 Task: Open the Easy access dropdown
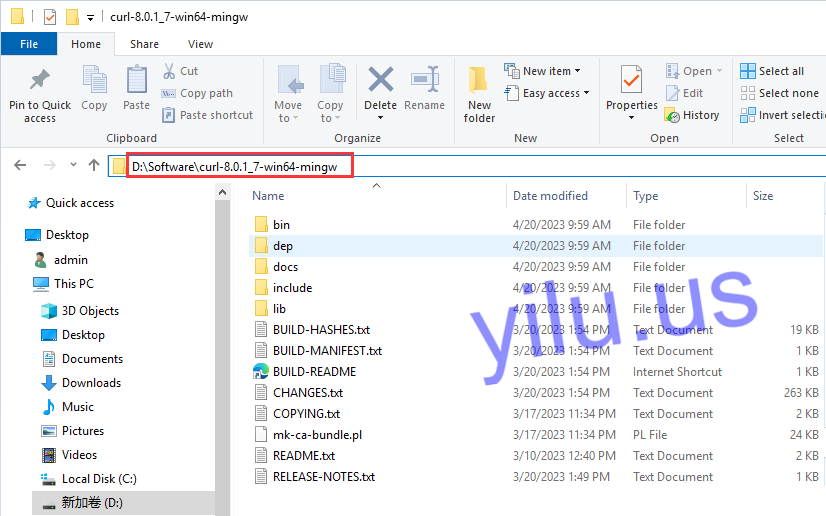pos(546,93)
